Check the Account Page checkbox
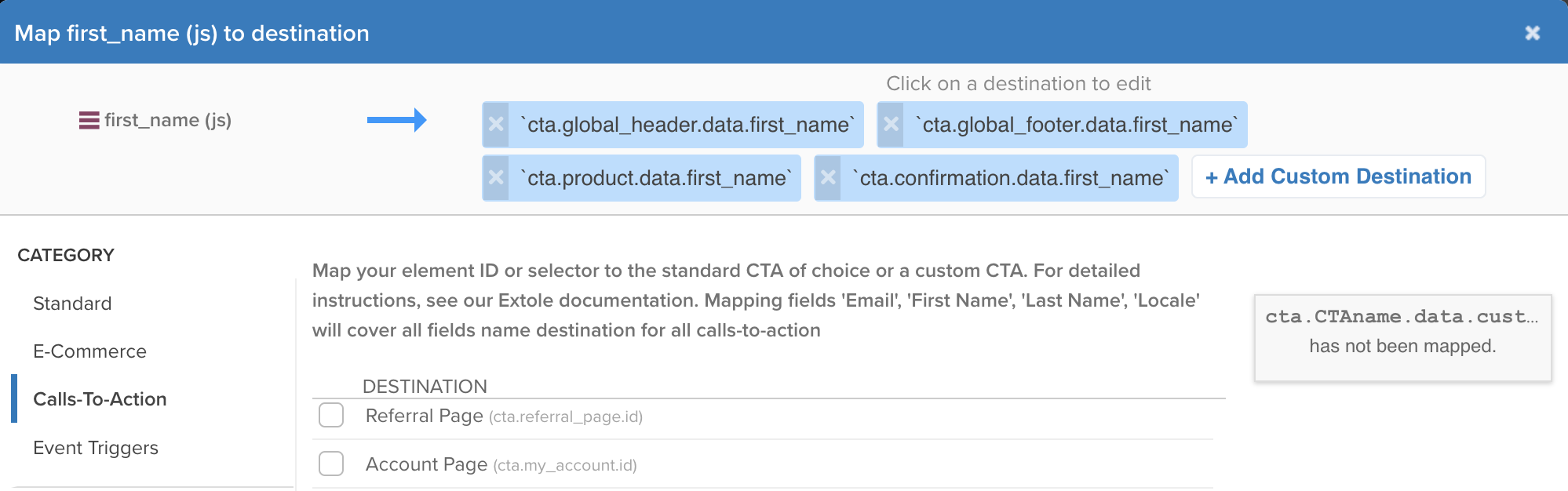This screenshot has height=491, width=1568. pos(331,464)
